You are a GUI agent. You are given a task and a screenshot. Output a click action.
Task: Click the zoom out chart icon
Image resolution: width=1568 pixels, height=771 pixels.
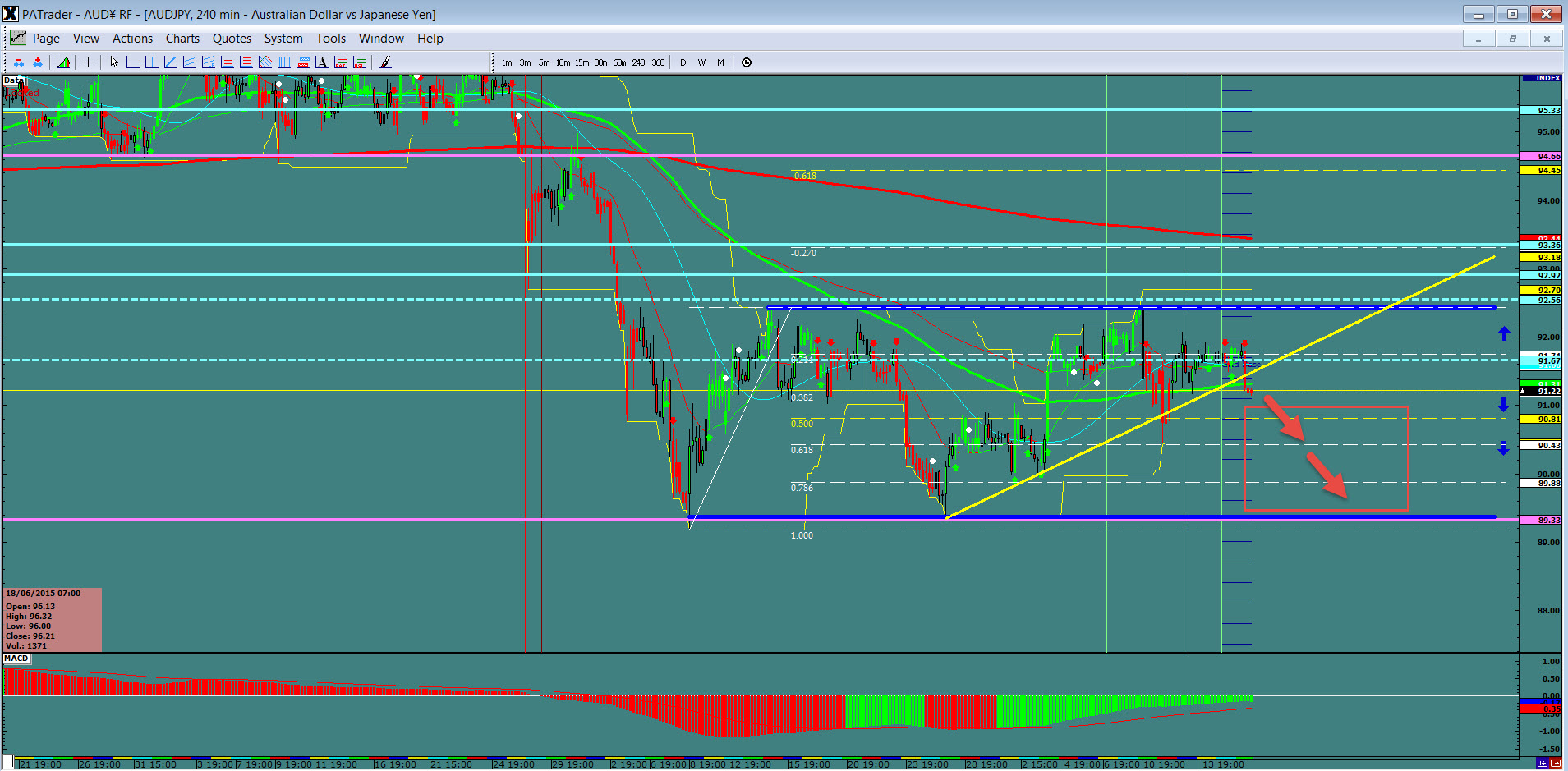[19, 62]
